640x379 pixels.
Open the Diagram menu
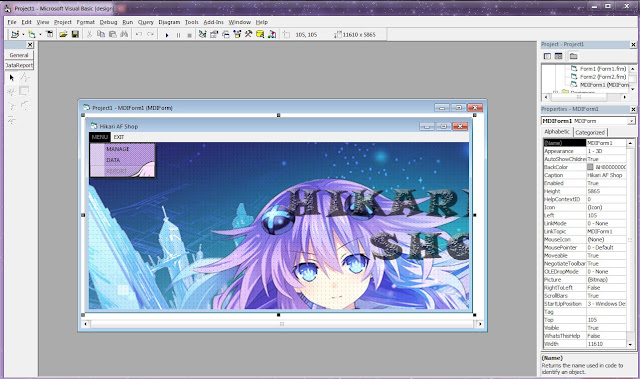pyautogui.click(x=169, y=22)
